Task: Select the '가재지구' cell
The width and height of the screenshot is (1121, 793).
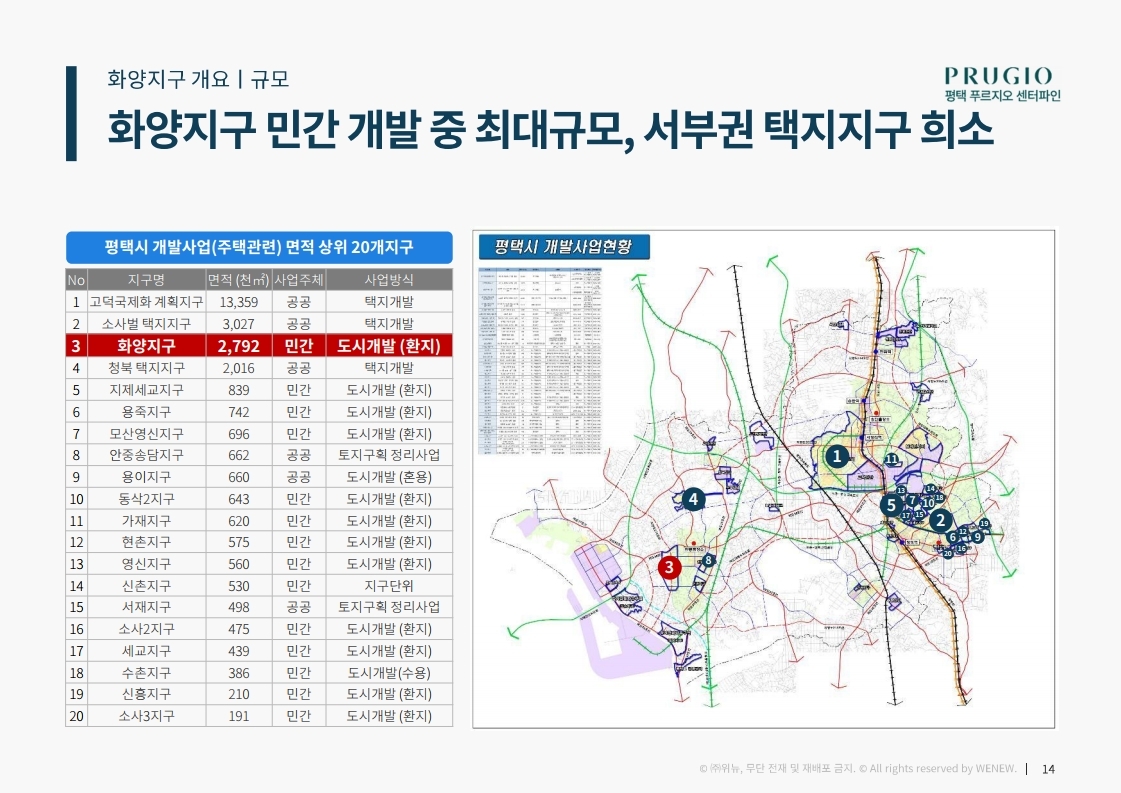Action: (x=147, y=521)
